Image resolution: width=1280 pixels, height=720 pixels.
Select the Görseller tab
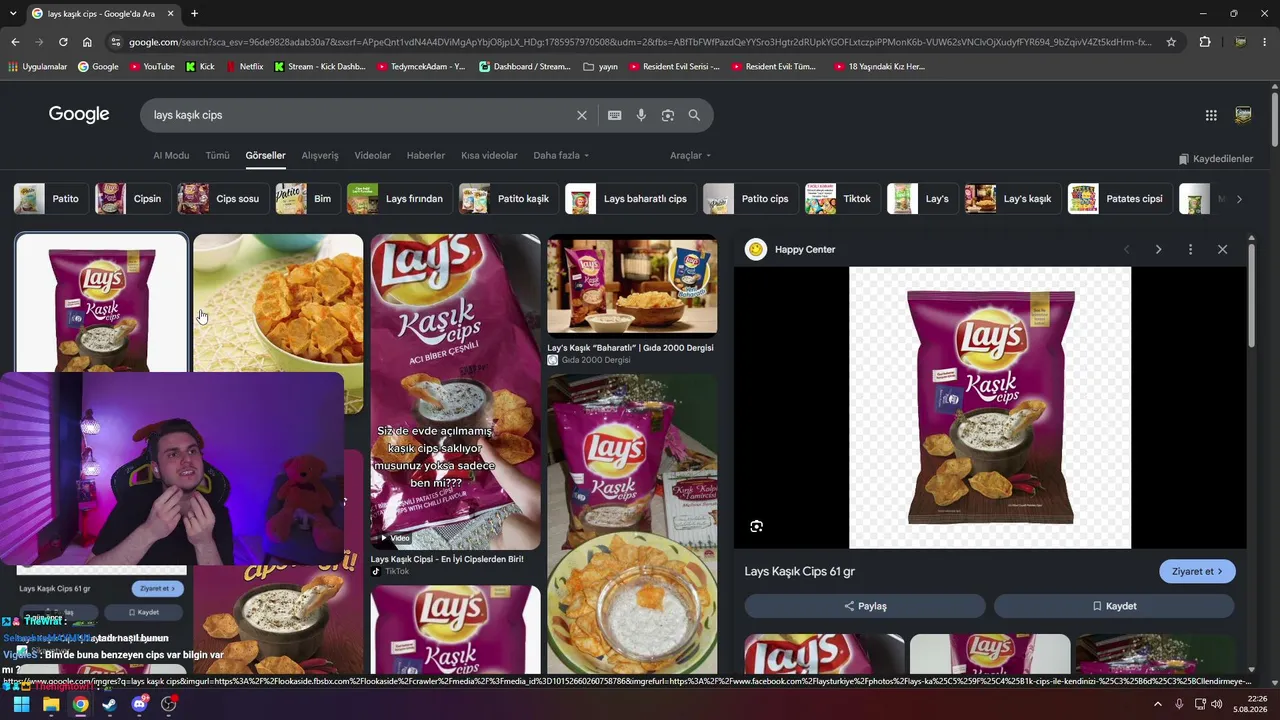tap(265, 155)
